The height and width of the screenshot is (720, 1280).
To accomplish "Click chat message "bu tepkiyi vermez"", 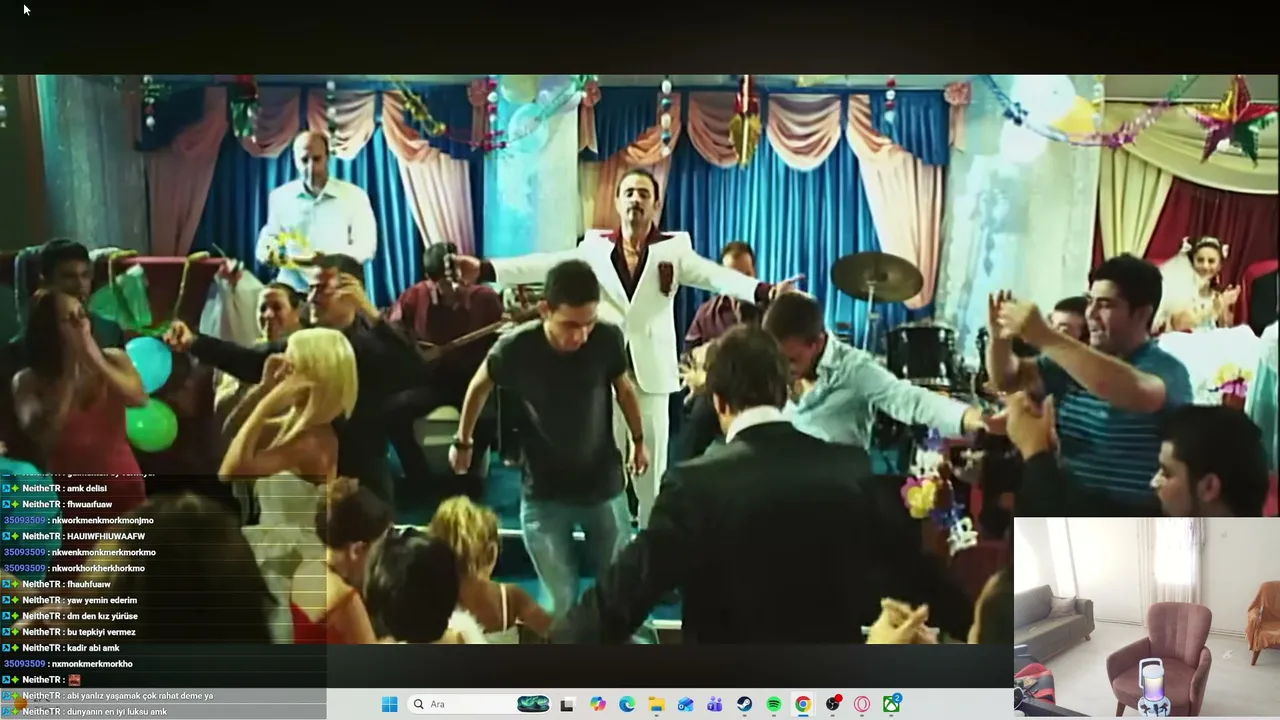I will (101, 632).
